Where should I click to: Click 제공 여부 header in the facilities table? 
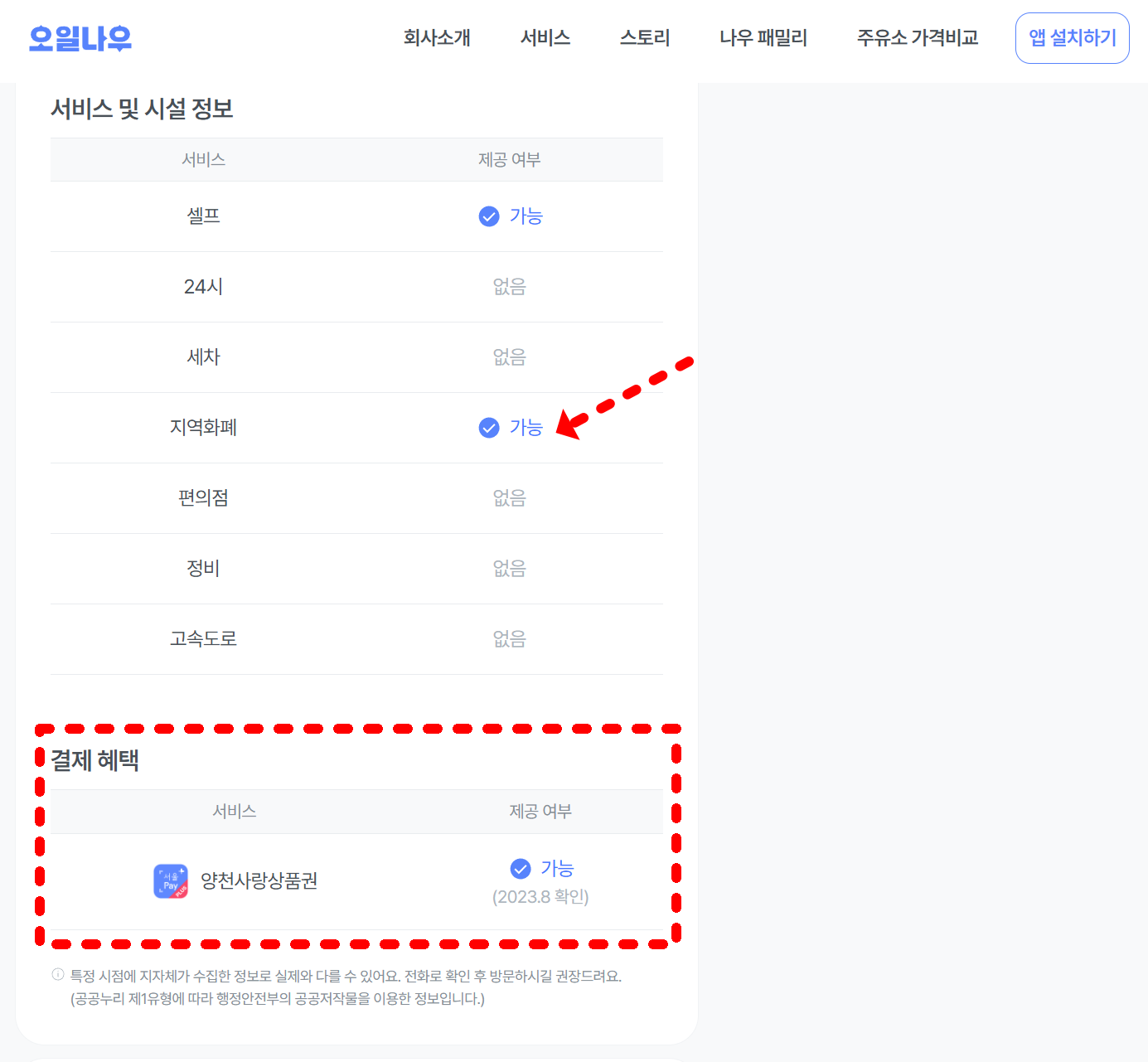(510, 160)
